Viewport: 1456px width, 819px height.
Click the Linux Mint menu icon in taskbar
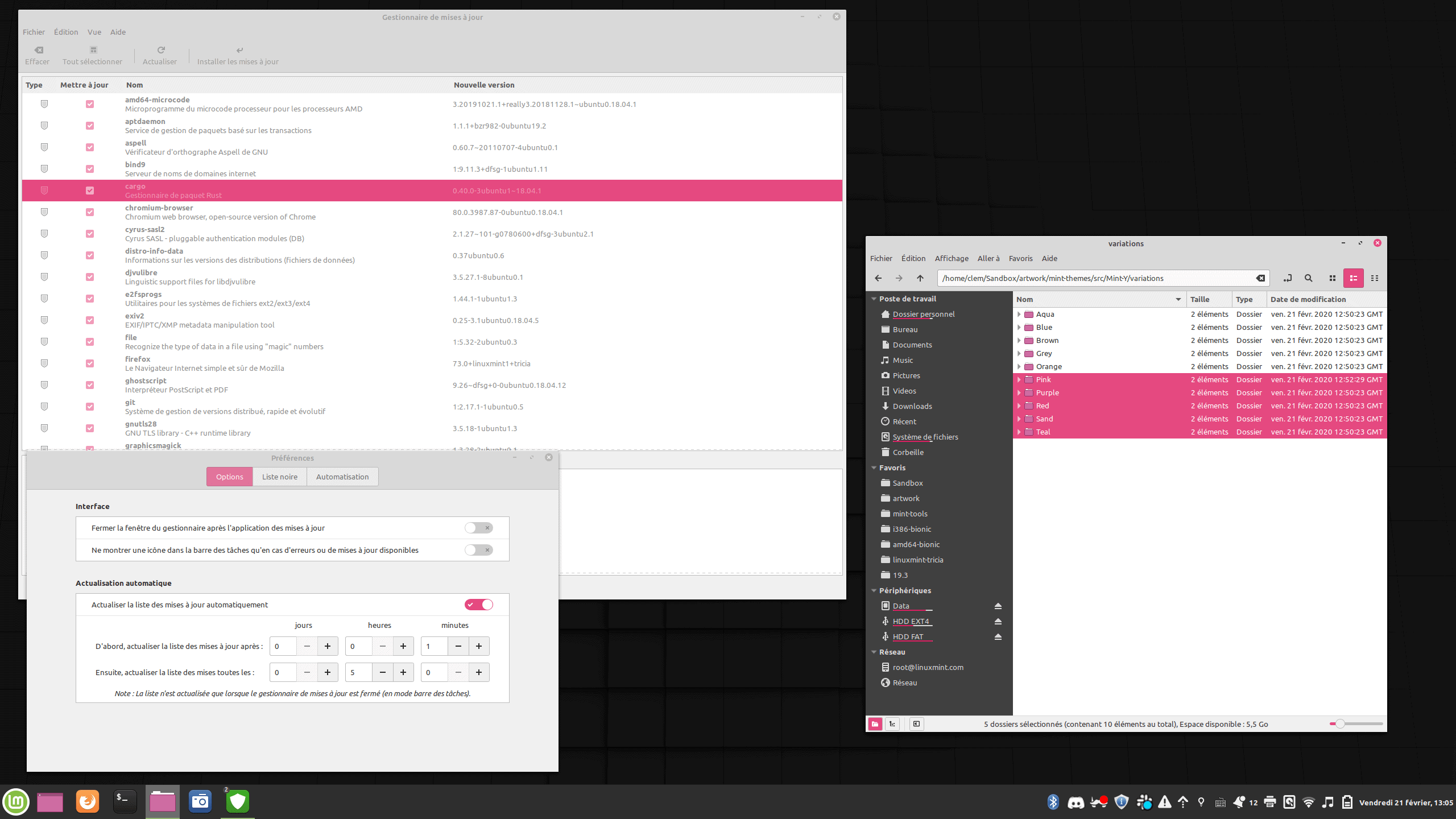coord(15,800)
